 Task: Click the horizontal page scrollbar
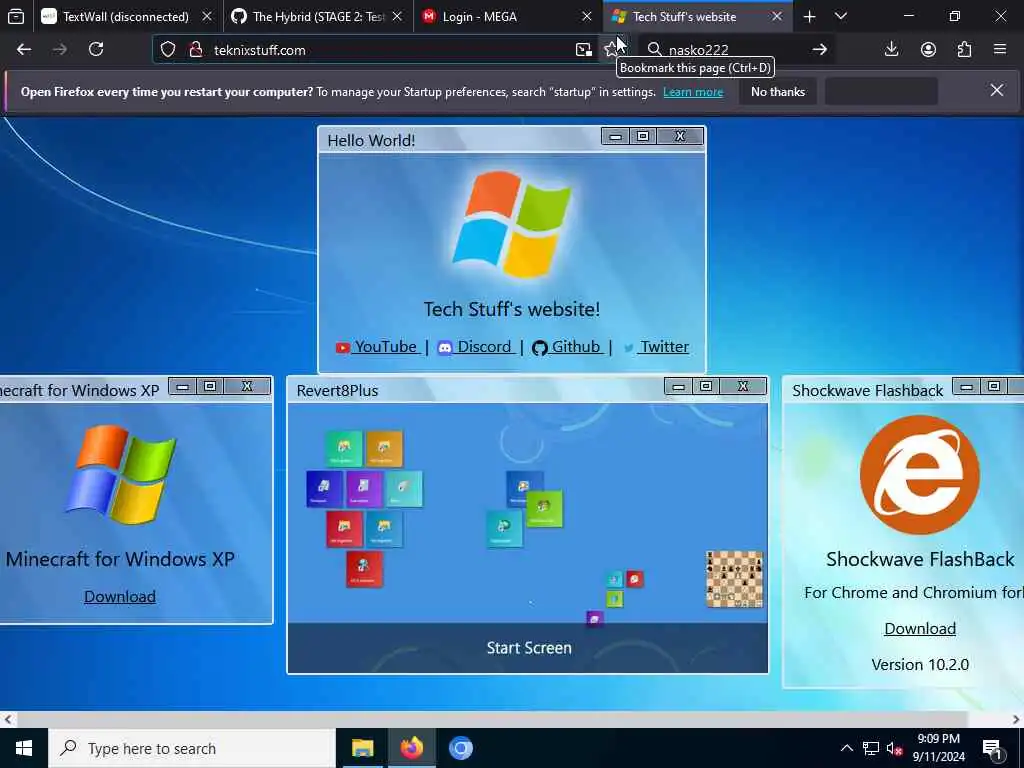pos(492,719)
